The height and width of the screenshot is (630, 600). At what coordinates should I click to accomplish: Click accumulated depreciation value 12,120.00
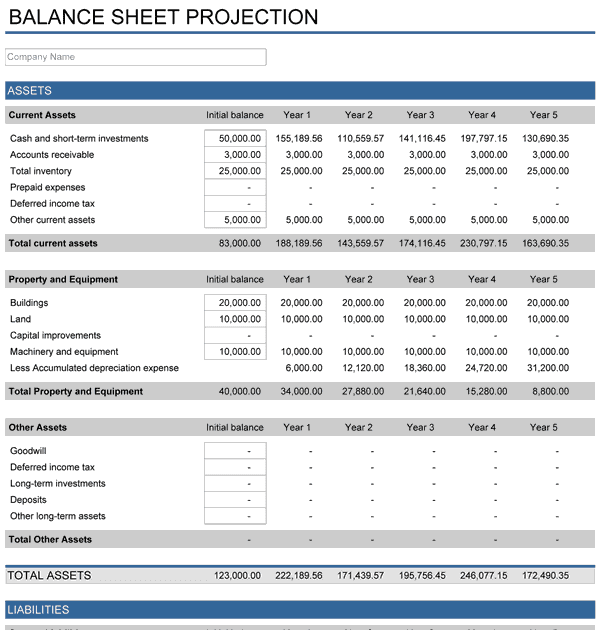(x=363, y=368)
